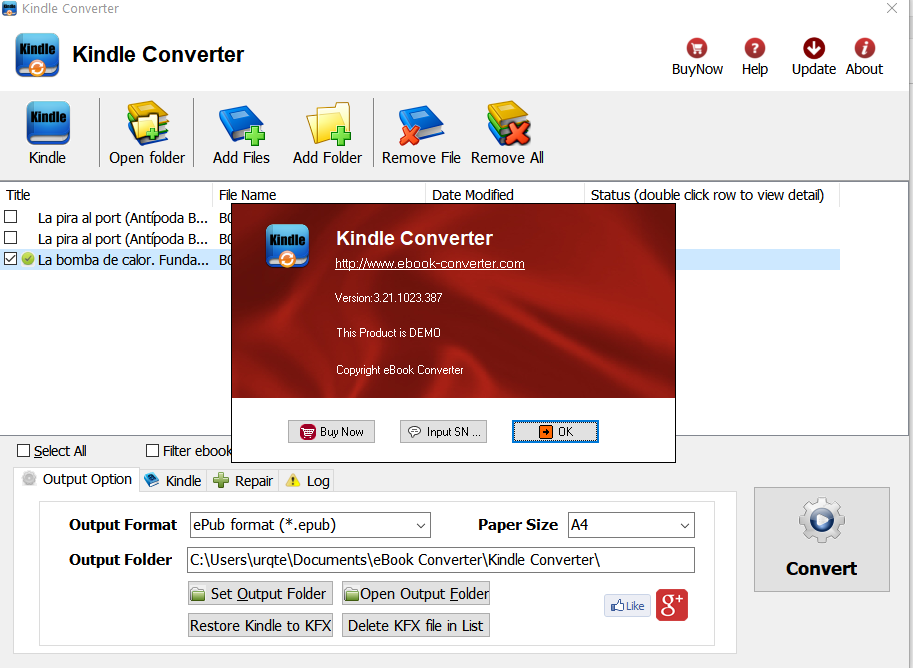Open the BuyNow cart icon

click(x=697, y=49)
